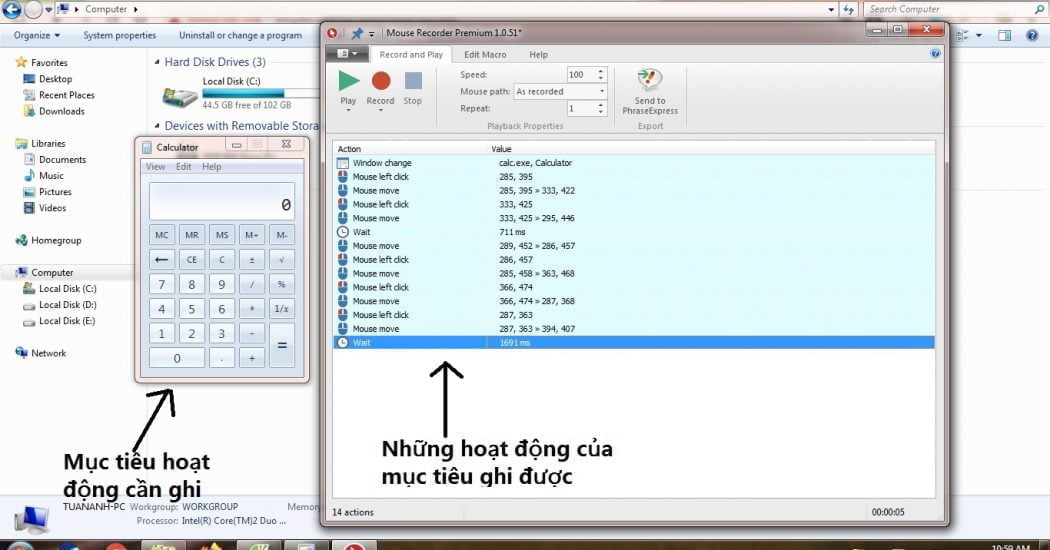Open Organize dropdown in Explorer

pyautogui.click(x=37, y=36)
